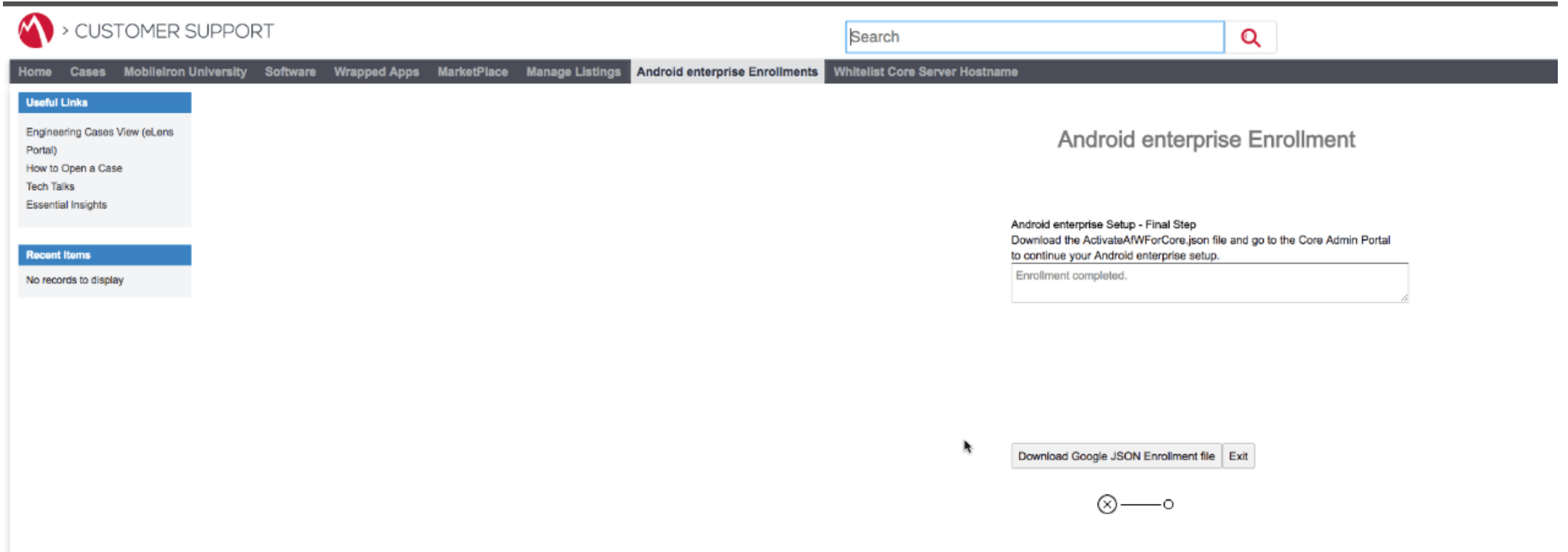Open Engineering Cases View (eLens Portal) link
1568x552 pixels.
click(x=100, y=141)
